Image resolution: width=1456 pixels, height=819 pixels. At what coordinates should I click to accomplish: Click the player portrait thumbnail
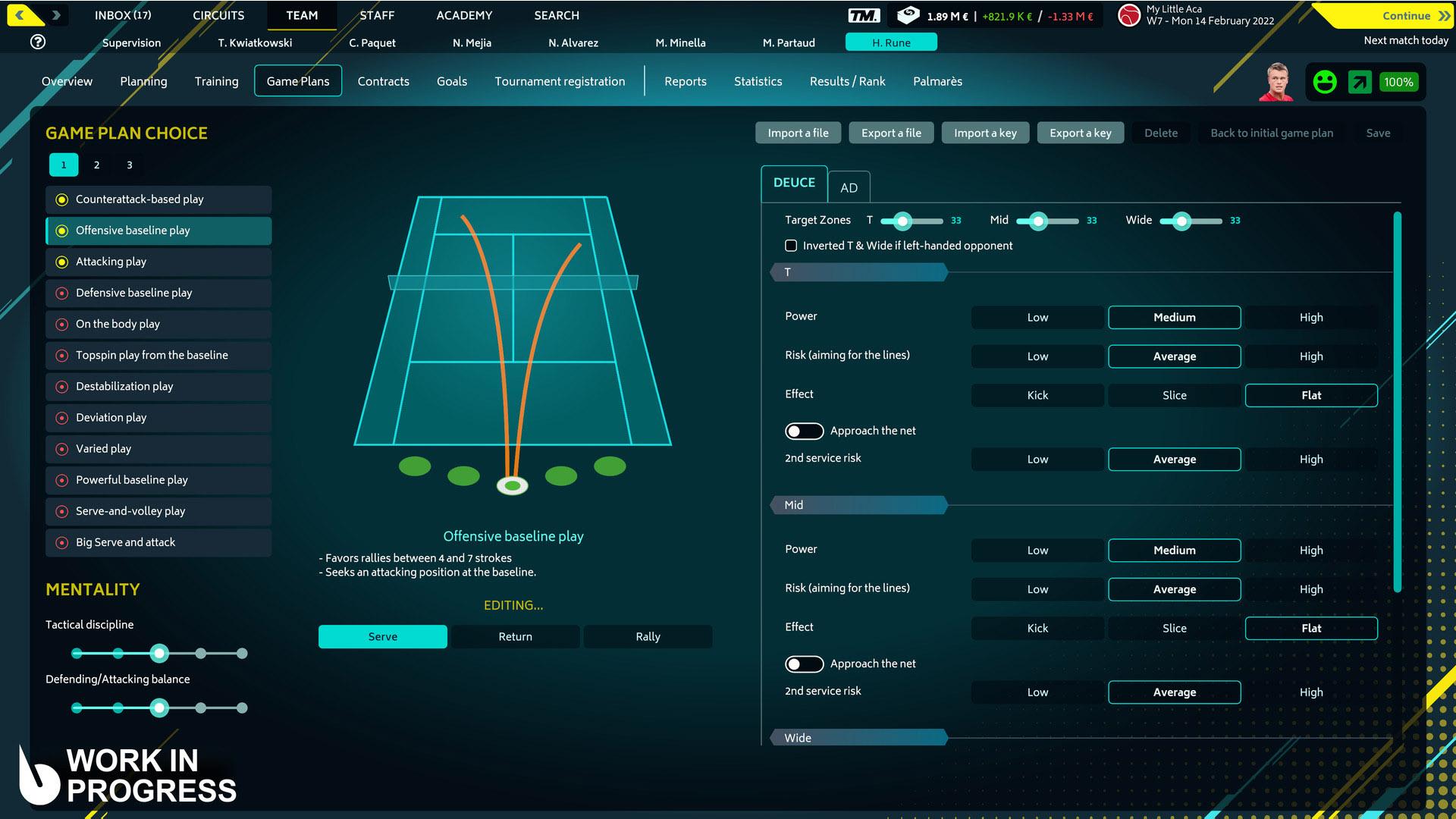(x=1276, y=82)
